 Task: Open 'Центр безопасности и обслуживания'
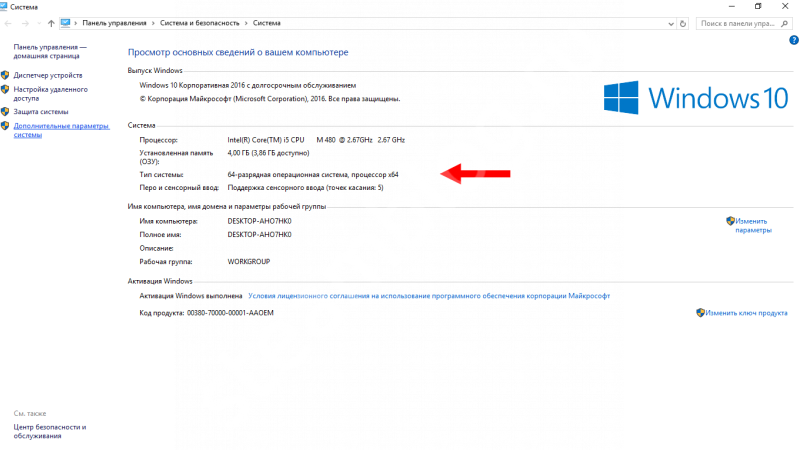(50, 431)
